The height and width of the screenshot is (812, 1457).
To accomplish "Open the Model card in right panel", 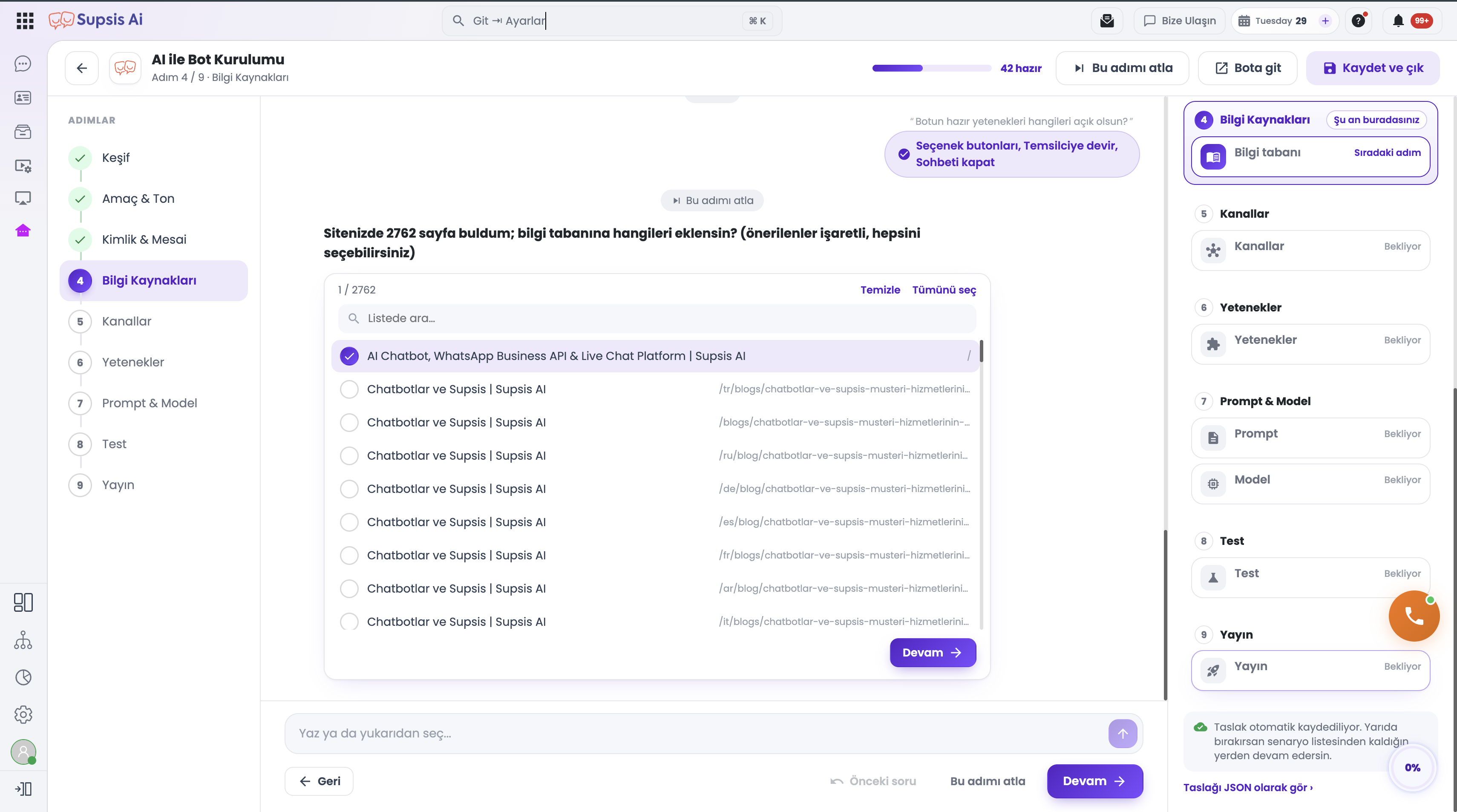I will [x=1310, y=484].
